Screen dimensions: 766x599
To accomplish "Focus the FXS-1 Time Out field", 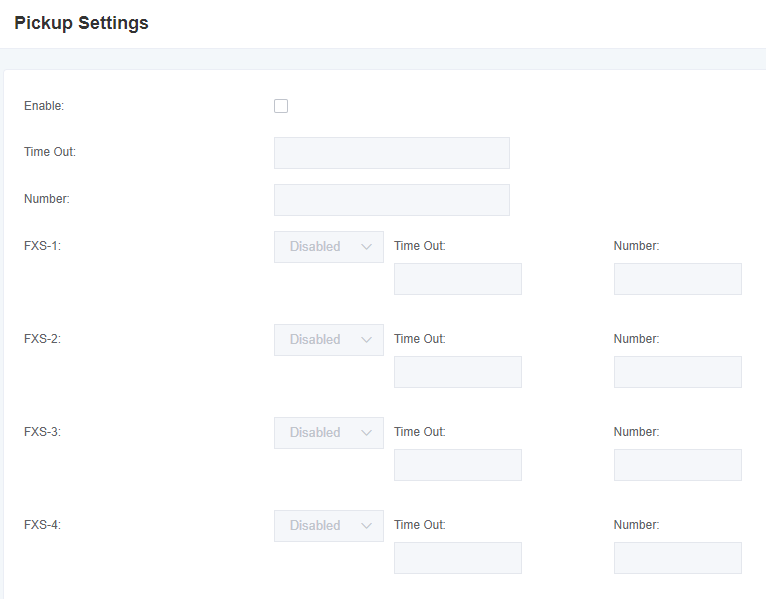I will pos(458,279).
